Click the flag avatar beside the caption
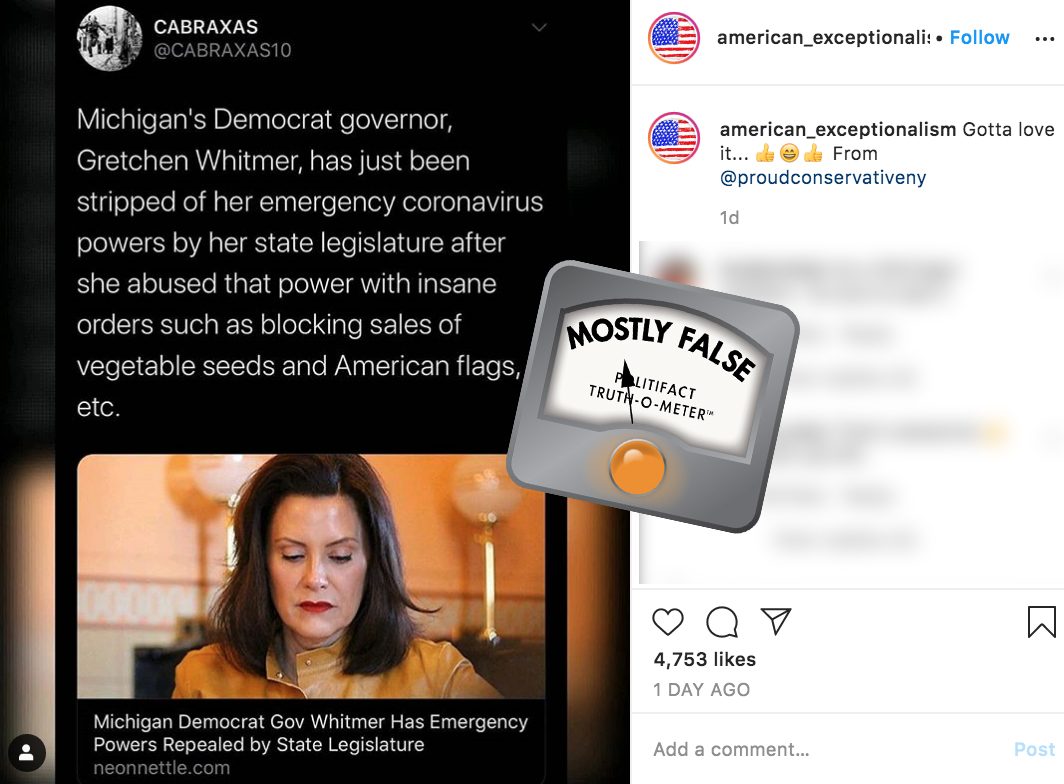 coord(674,138)
